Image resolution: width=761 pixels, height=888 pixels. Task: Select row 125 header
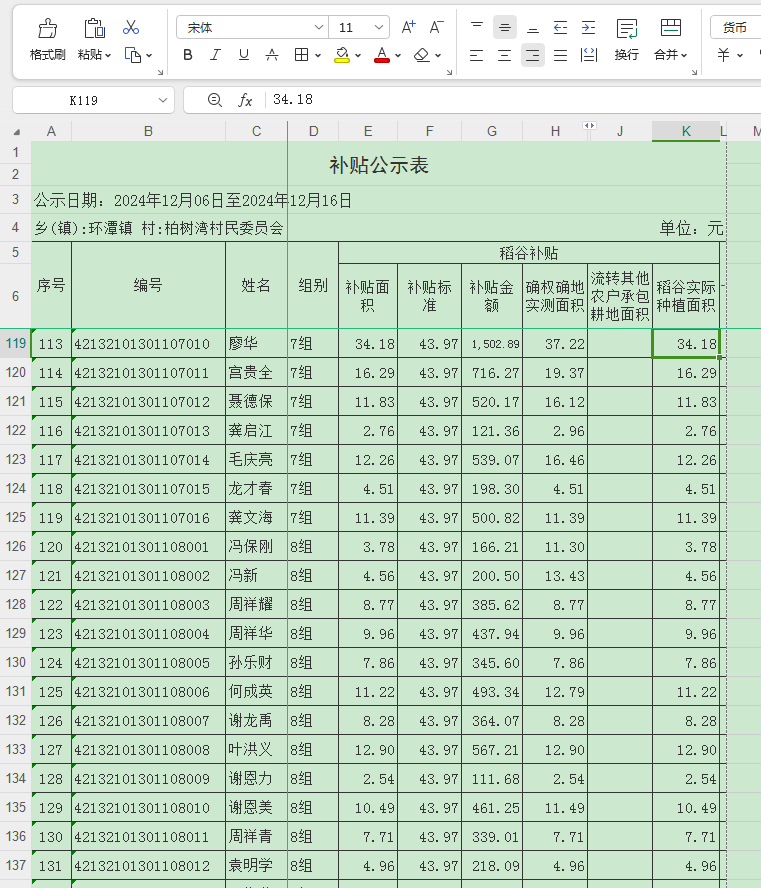(16, 517)
